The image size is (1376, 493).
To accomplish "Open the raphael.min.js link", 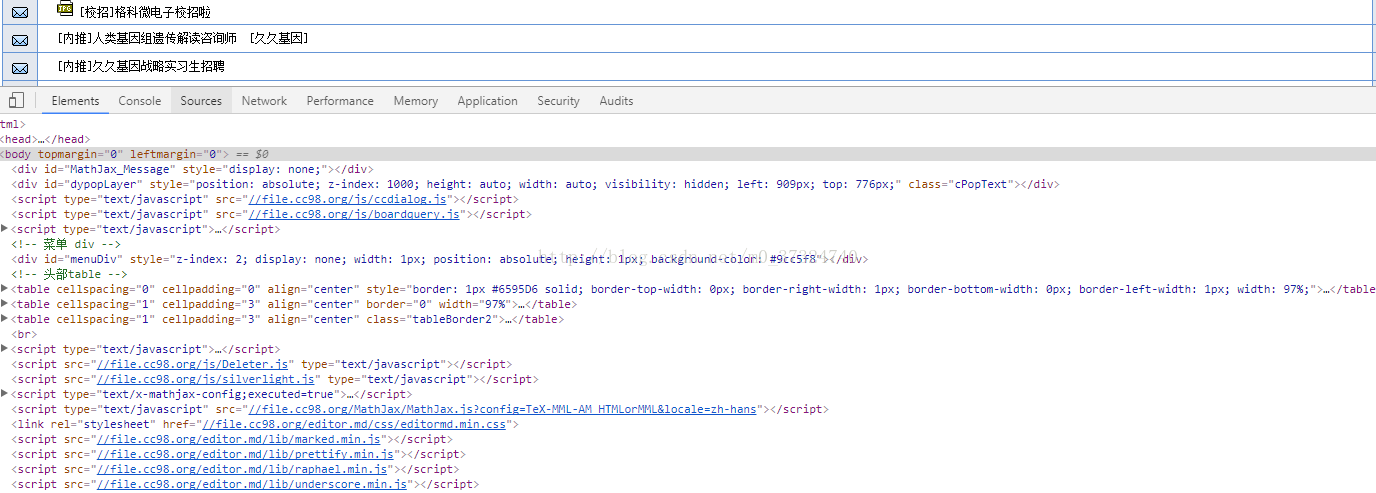I will 242,469.
